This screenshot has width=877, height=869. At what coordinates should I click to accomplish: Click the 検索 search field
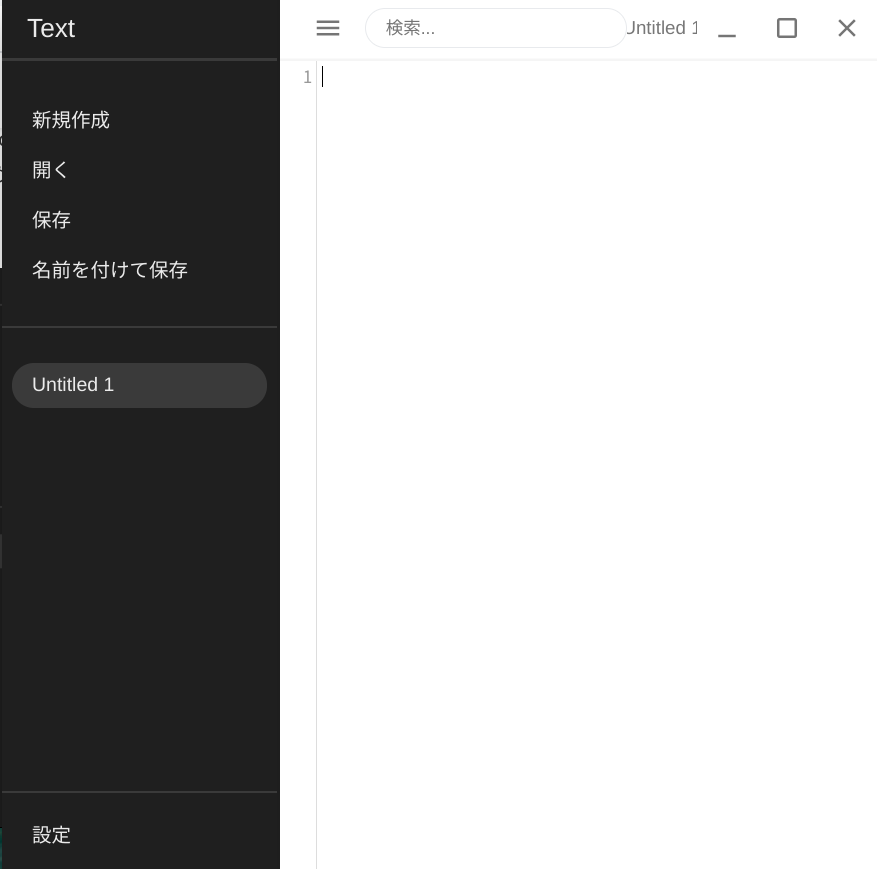tap(496, 28)
